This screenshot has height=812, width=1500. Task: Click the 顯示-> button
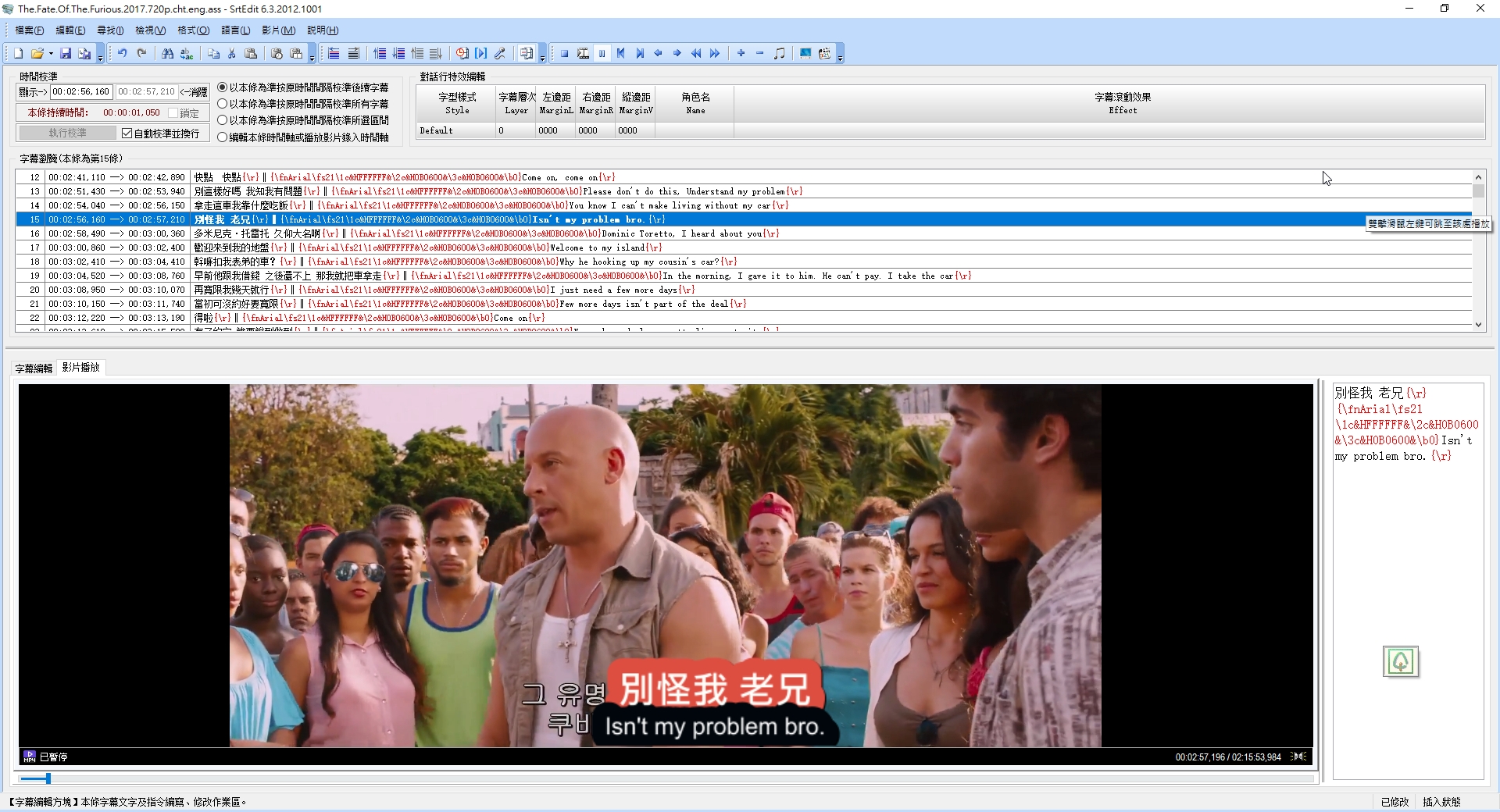pos(34,92)
